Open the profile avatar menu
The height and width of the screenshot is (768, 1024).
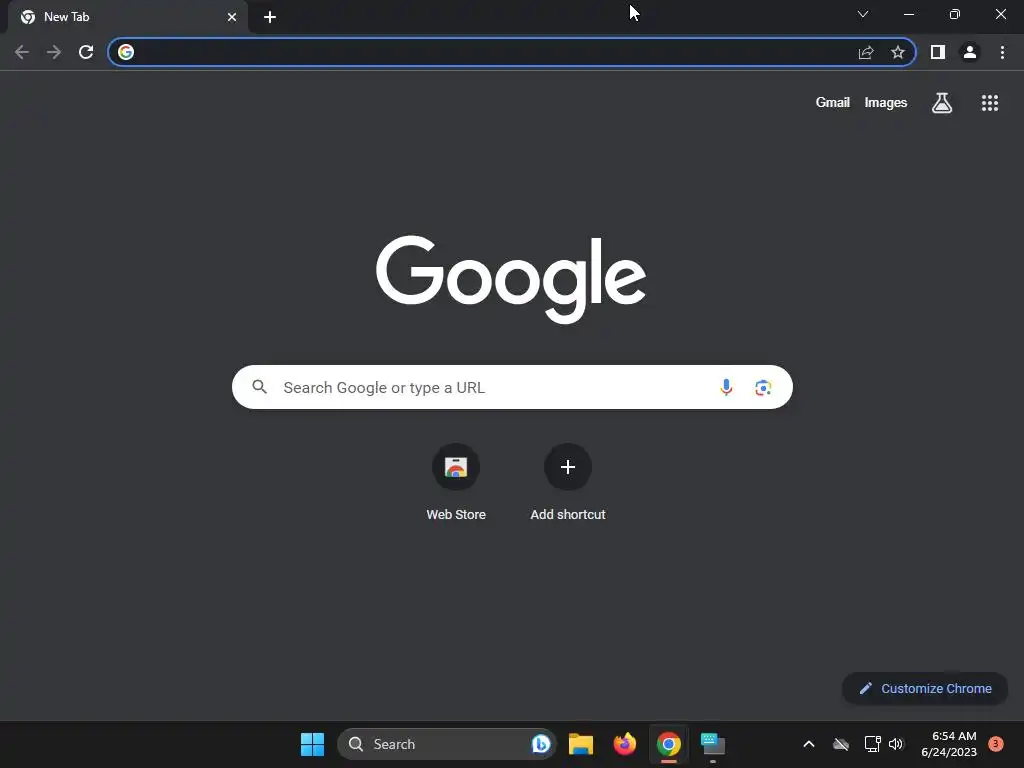click(x=970, y=52)
